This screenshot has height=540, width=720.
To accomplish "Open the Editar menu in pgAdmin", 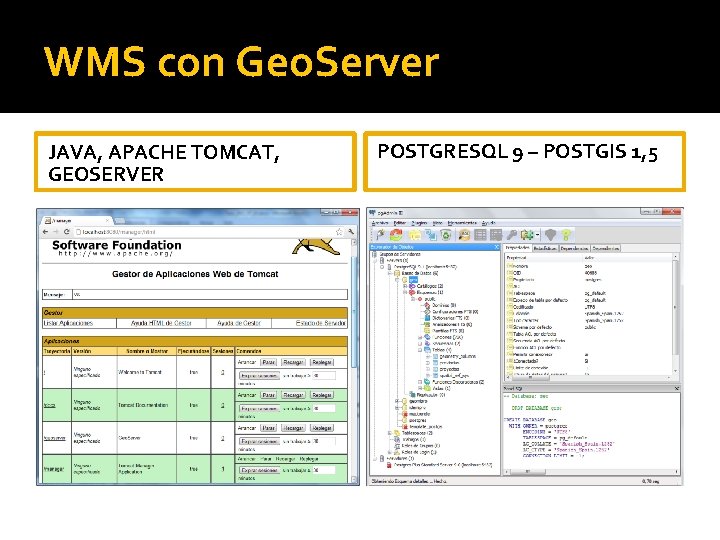I will [400, 223].
